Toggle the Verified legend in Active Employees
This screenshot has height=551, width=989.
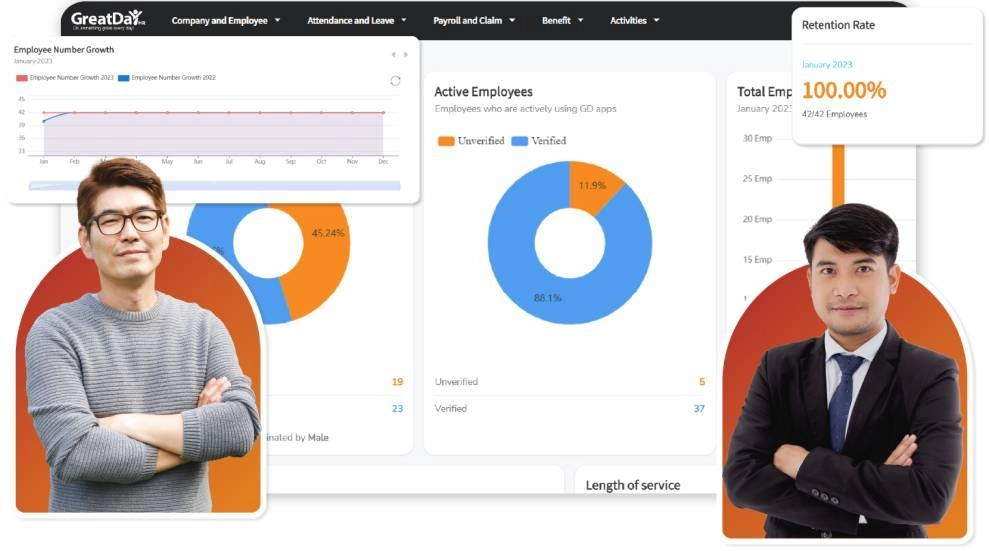[540, 141]
